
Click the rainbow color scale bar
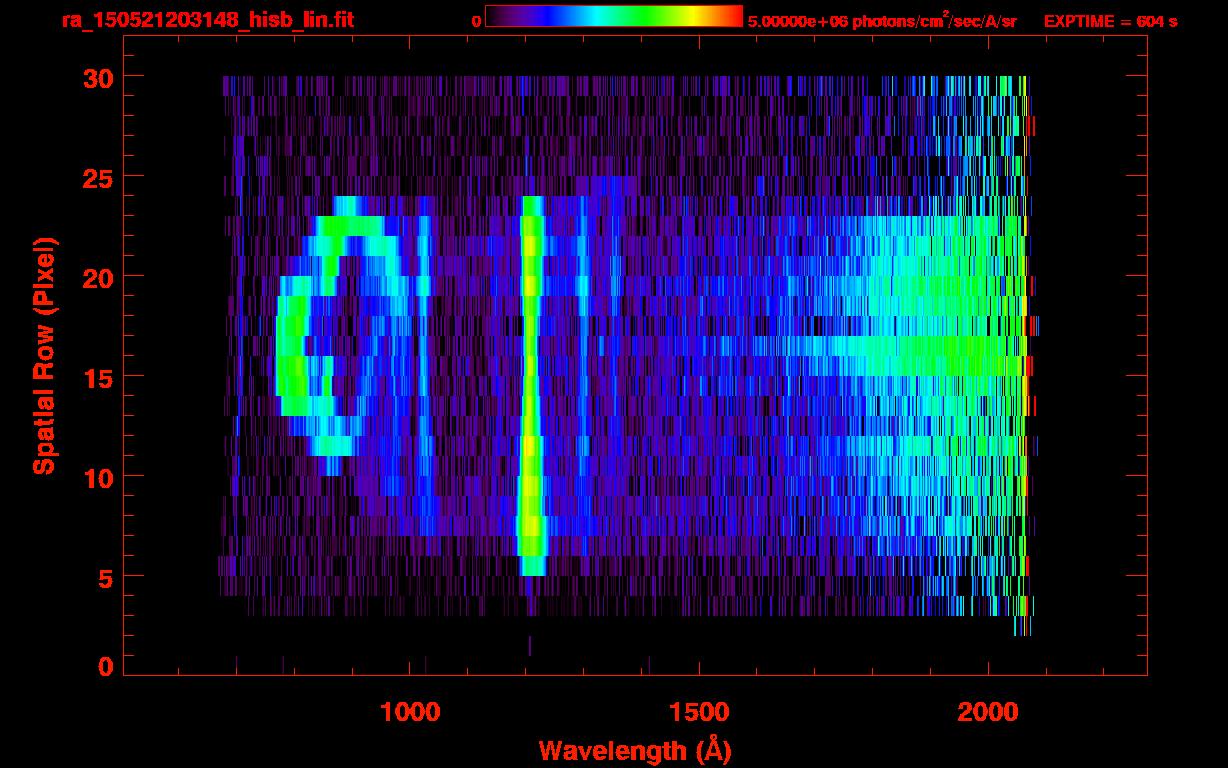[613, 17]
